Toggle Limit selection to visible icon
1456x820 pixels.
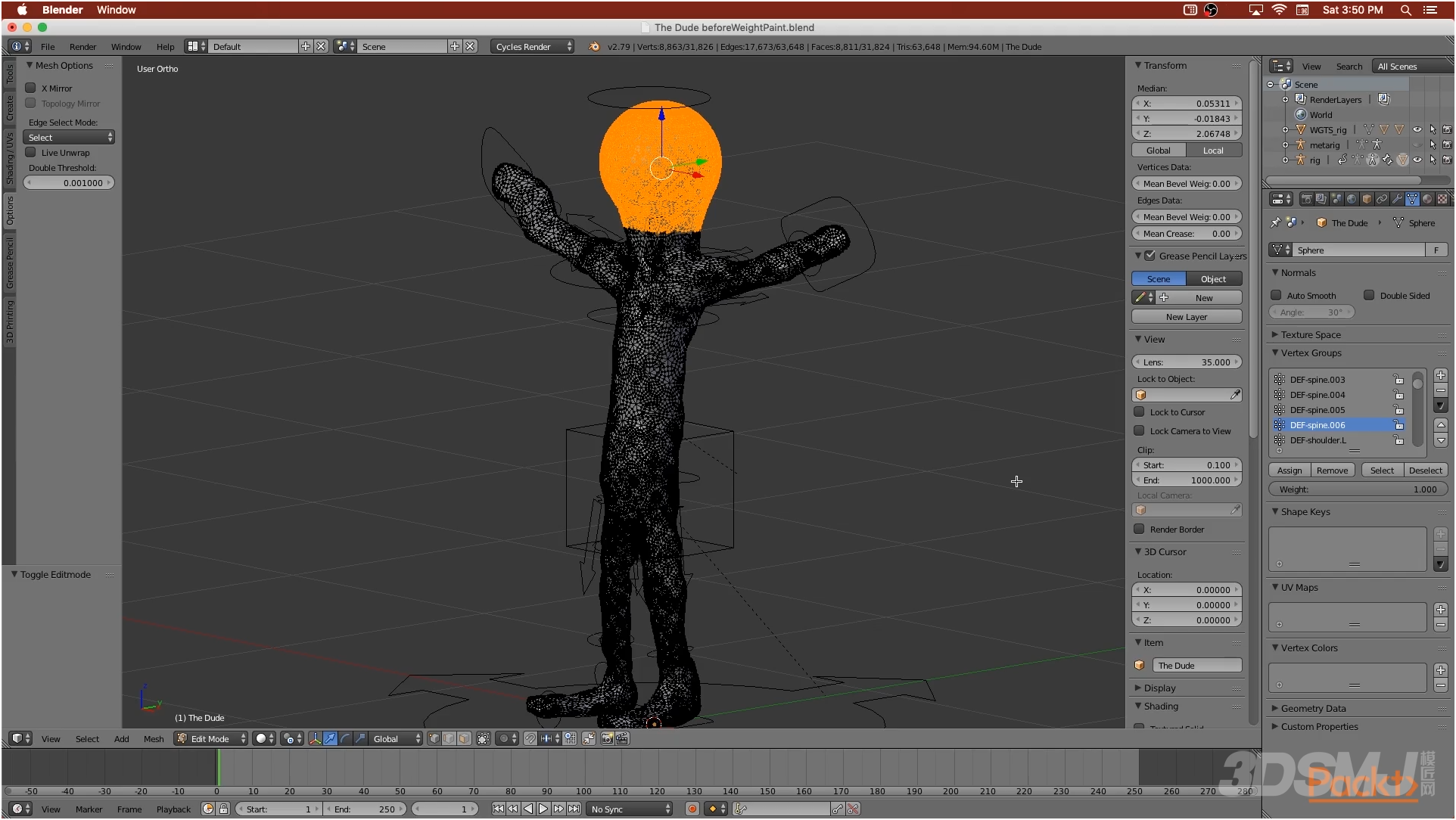pos(484,739)
